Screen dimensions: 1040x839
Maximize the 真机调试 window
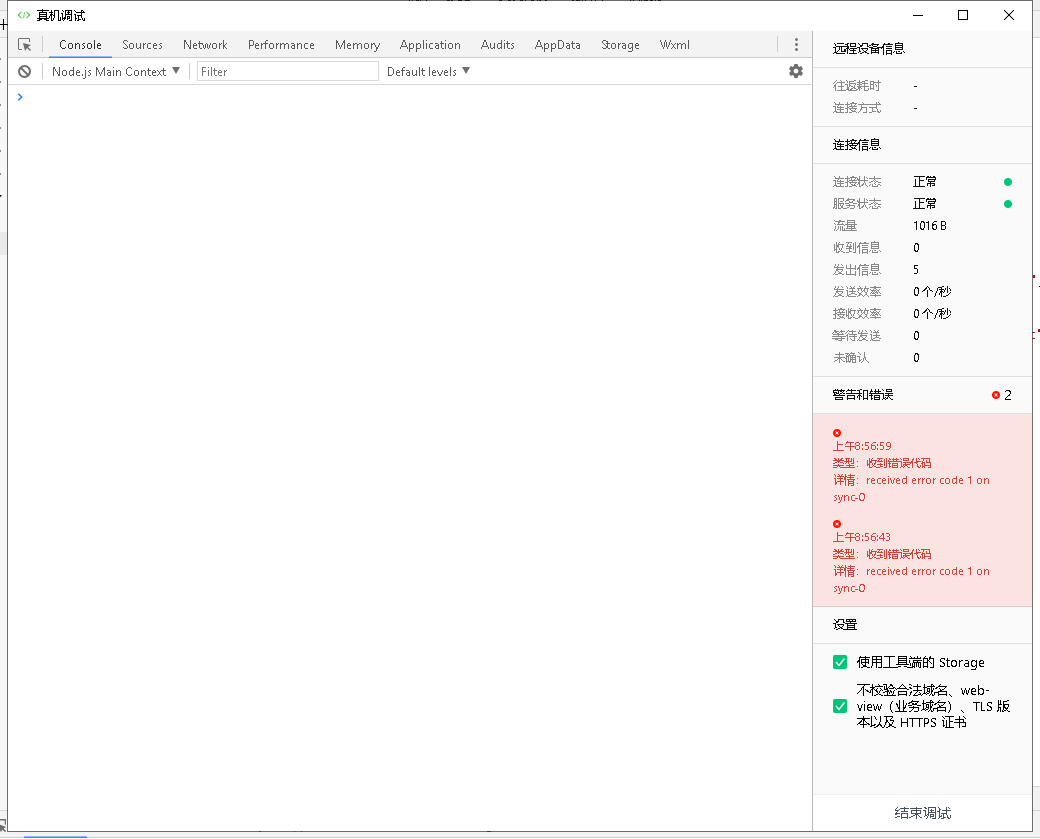(963, 15)
